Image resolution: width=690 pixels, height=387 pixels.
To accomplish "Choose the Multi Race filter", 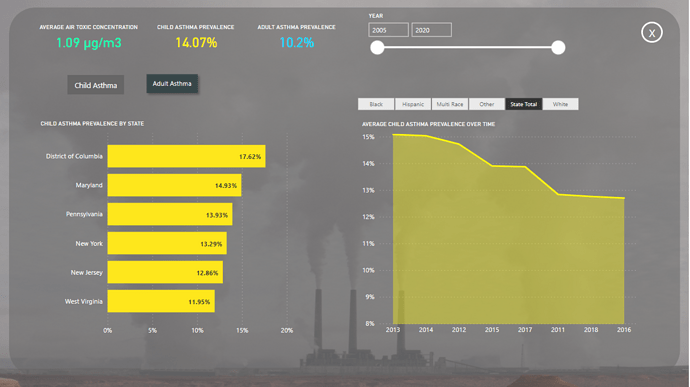I will coord(450,104).
